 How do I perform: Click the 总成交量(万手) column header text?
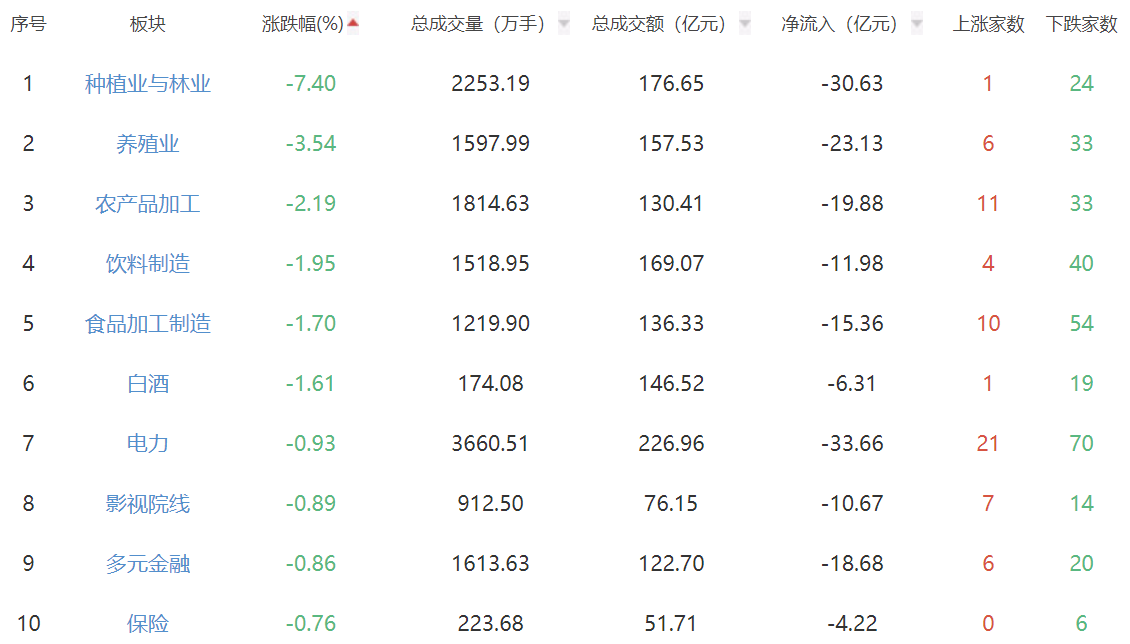pos(478,24)
